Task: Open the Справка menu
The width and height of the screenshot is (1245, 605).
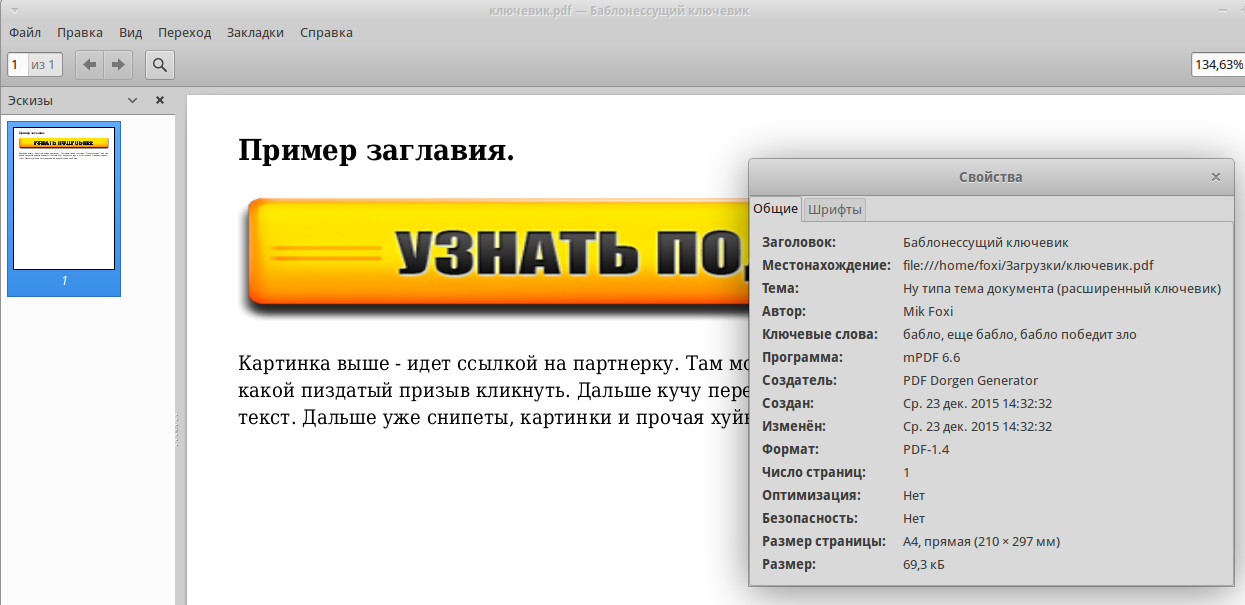Action: [325, 32]
